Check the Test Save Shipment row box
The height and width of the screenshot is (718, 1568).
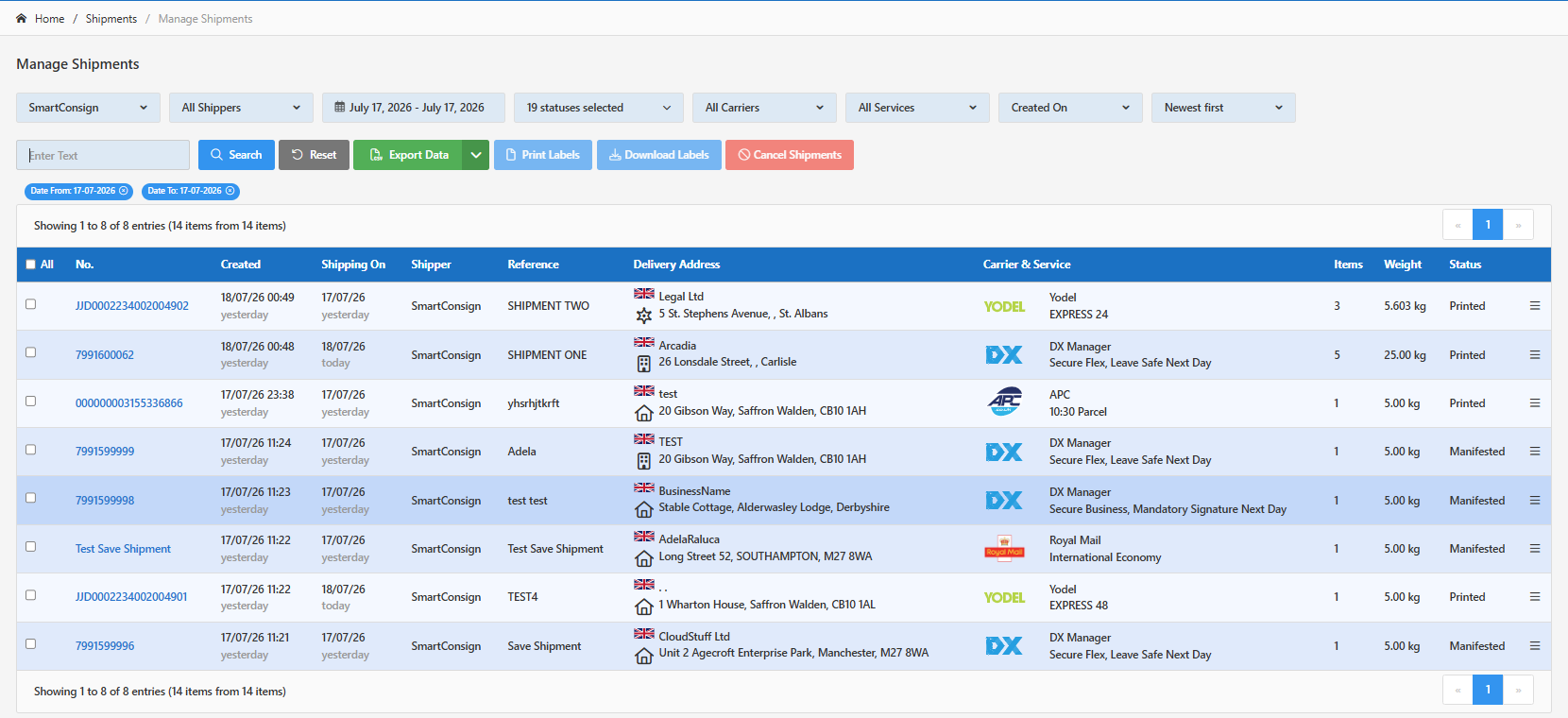click(x=31, y=547)
